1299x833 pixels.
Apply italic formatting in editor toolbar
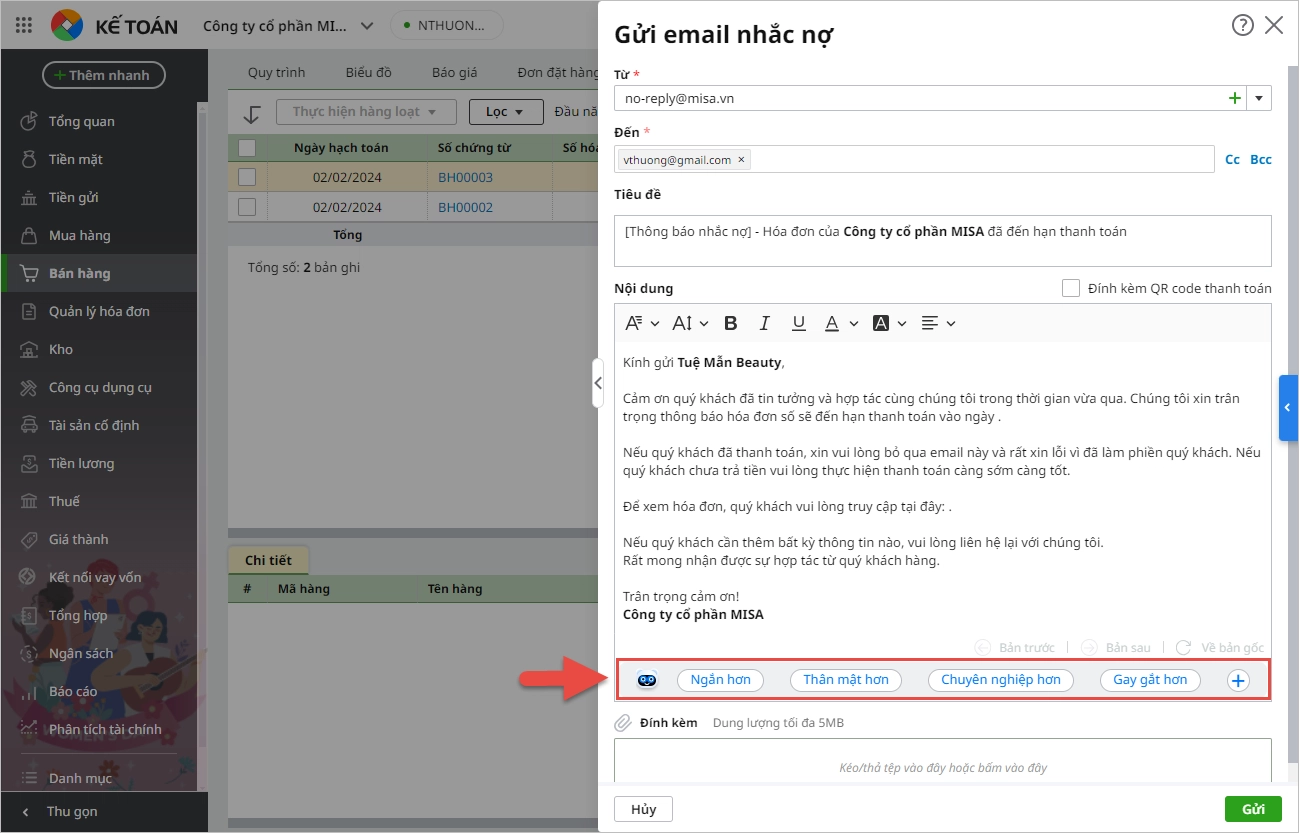tap(765, 323)
